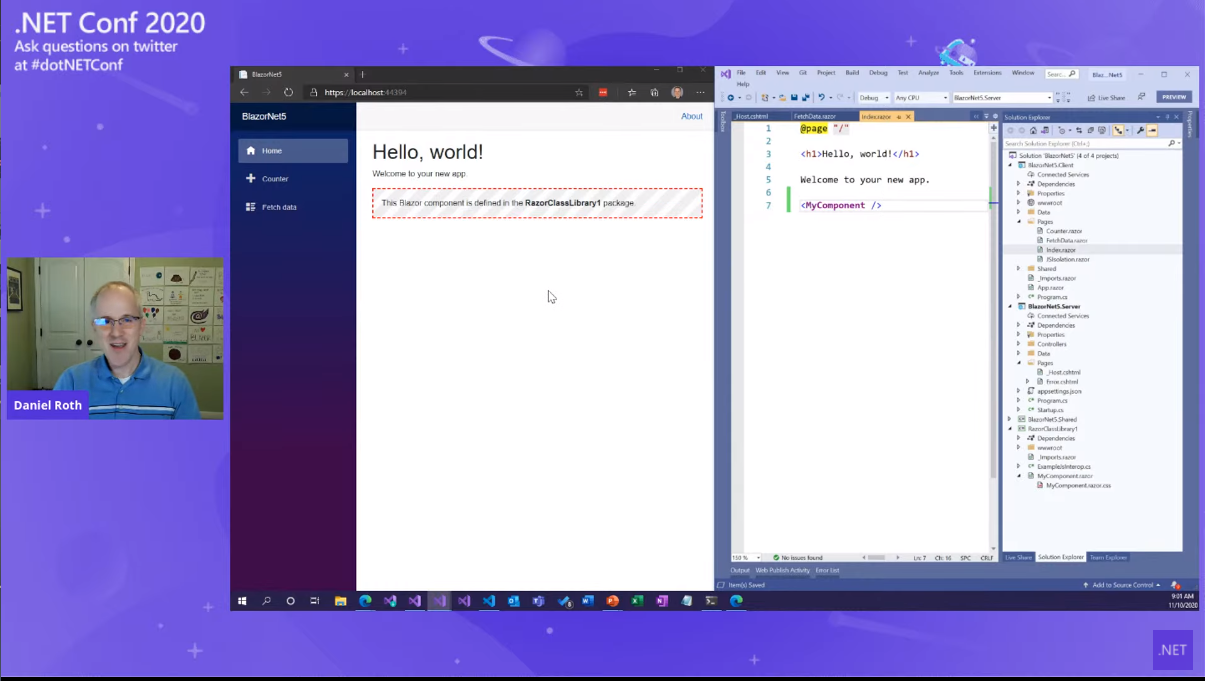Viewport: 1205px width, 681px height.
Task: Refresh the browser page
Action: [288, 92]
